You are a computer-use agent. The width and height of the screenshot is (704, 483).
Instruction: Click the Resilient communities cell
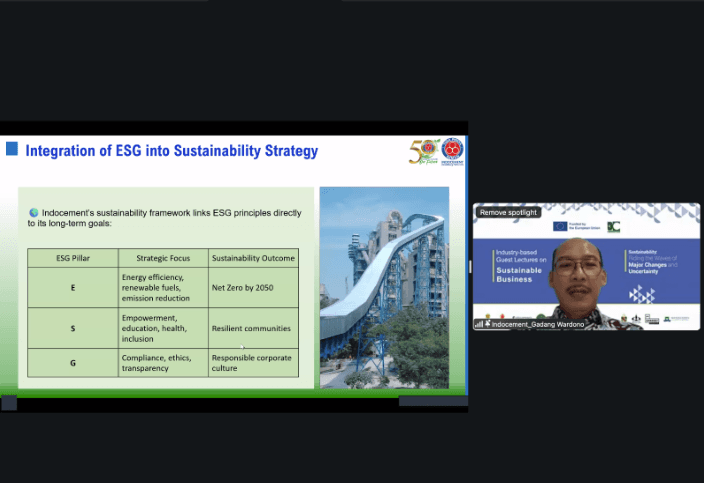tap(253, 328)
